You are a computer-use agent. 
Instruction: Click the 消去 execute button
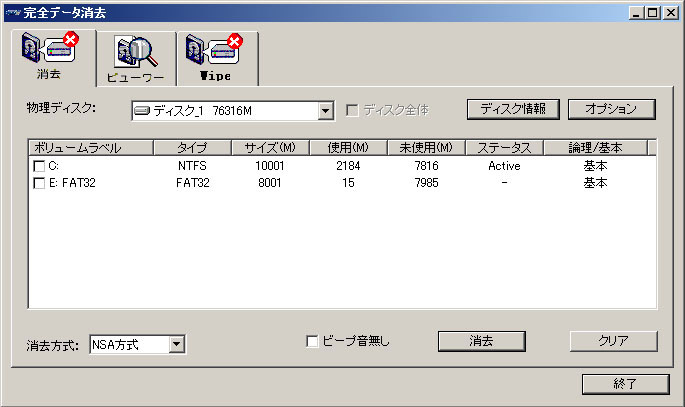[x=481, y=341]
